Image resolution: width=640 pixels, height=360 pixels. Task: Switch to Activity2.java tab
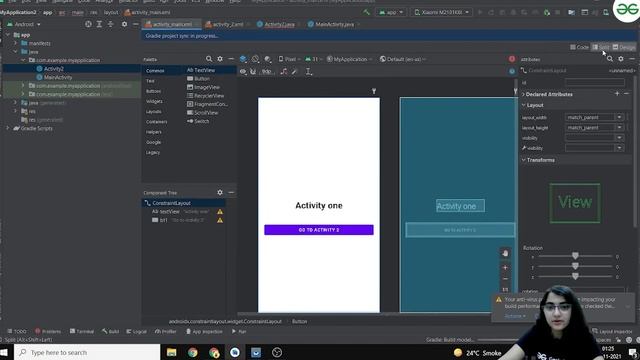click(x=279, y=24)
